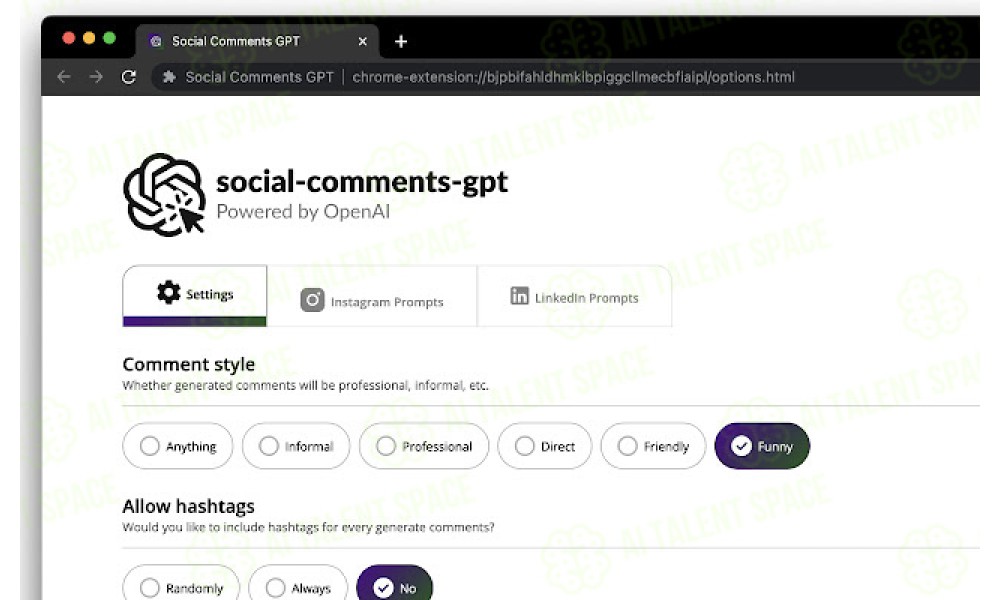This screenshot has width=1000, height=600.
Task: Choose the Informal comment style
Action: (x=296, y=446)
